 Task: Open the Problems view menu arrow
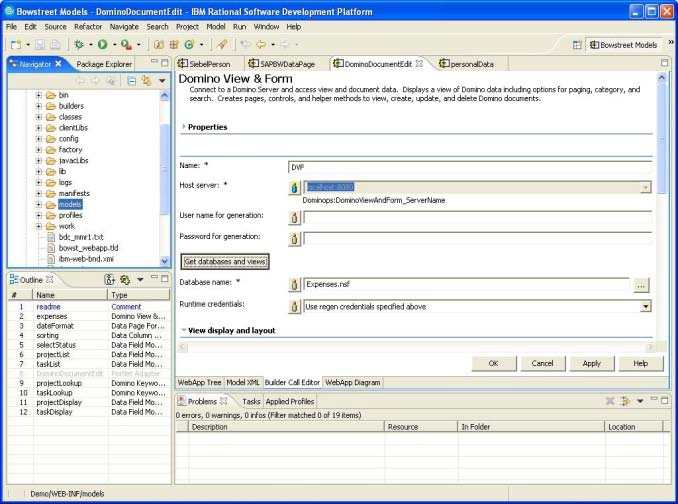click(x=640, y=401)
